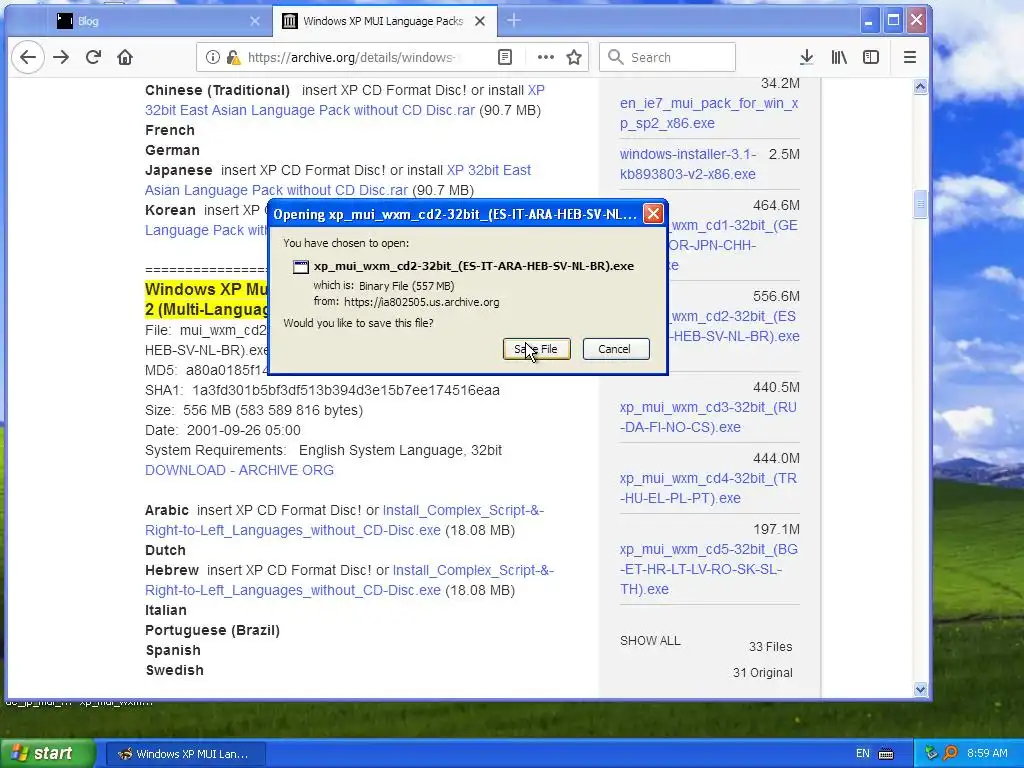
Task: Open windows-installer-3.1-kb893803-v2-x86.exe link
Action: tap(688, 164)
